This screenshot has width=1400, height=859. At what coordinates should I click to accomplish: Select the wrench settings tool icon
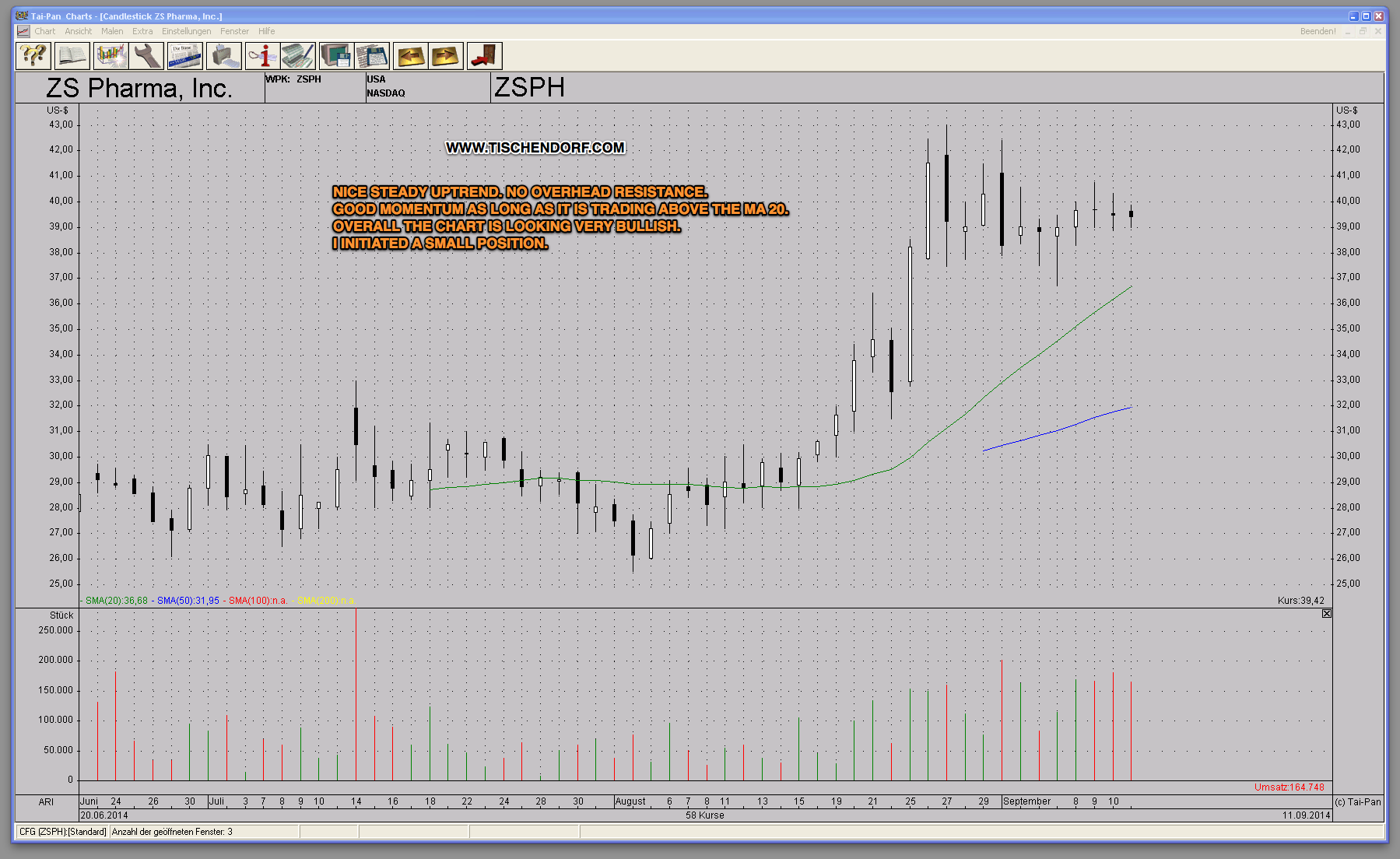point(146,56)
